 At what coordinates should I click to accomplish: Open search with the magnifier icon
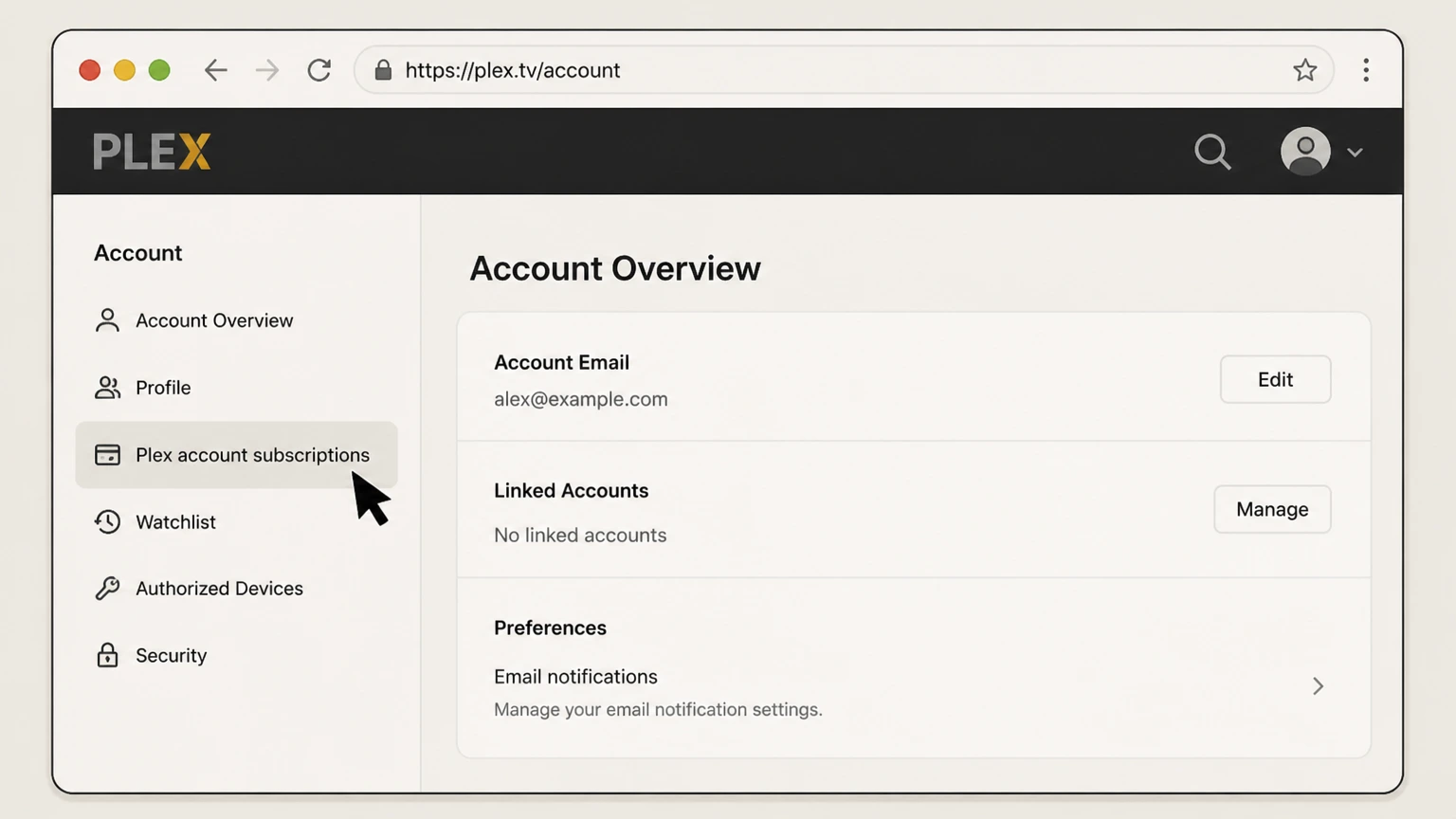tap(1212, 152)
